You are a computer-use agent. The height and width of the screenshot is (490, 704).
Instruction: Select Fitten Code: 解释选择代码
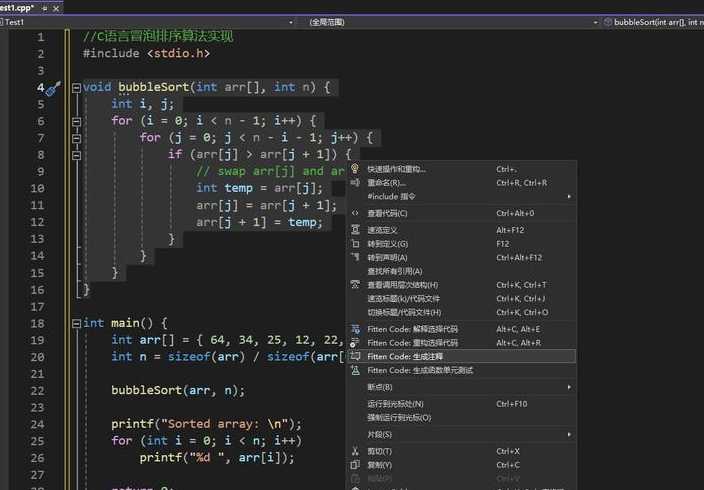[x=462, y=329]
